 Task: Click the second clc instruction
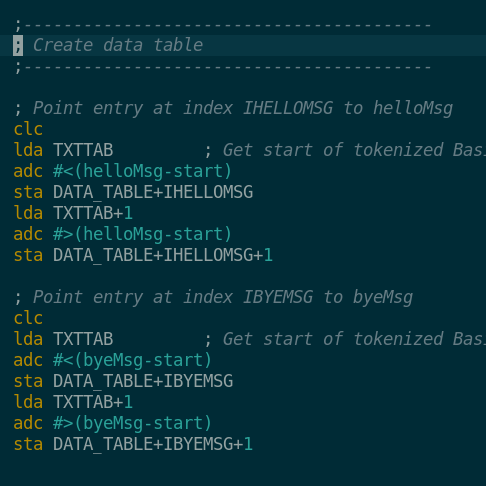click(x=28, y=318)
